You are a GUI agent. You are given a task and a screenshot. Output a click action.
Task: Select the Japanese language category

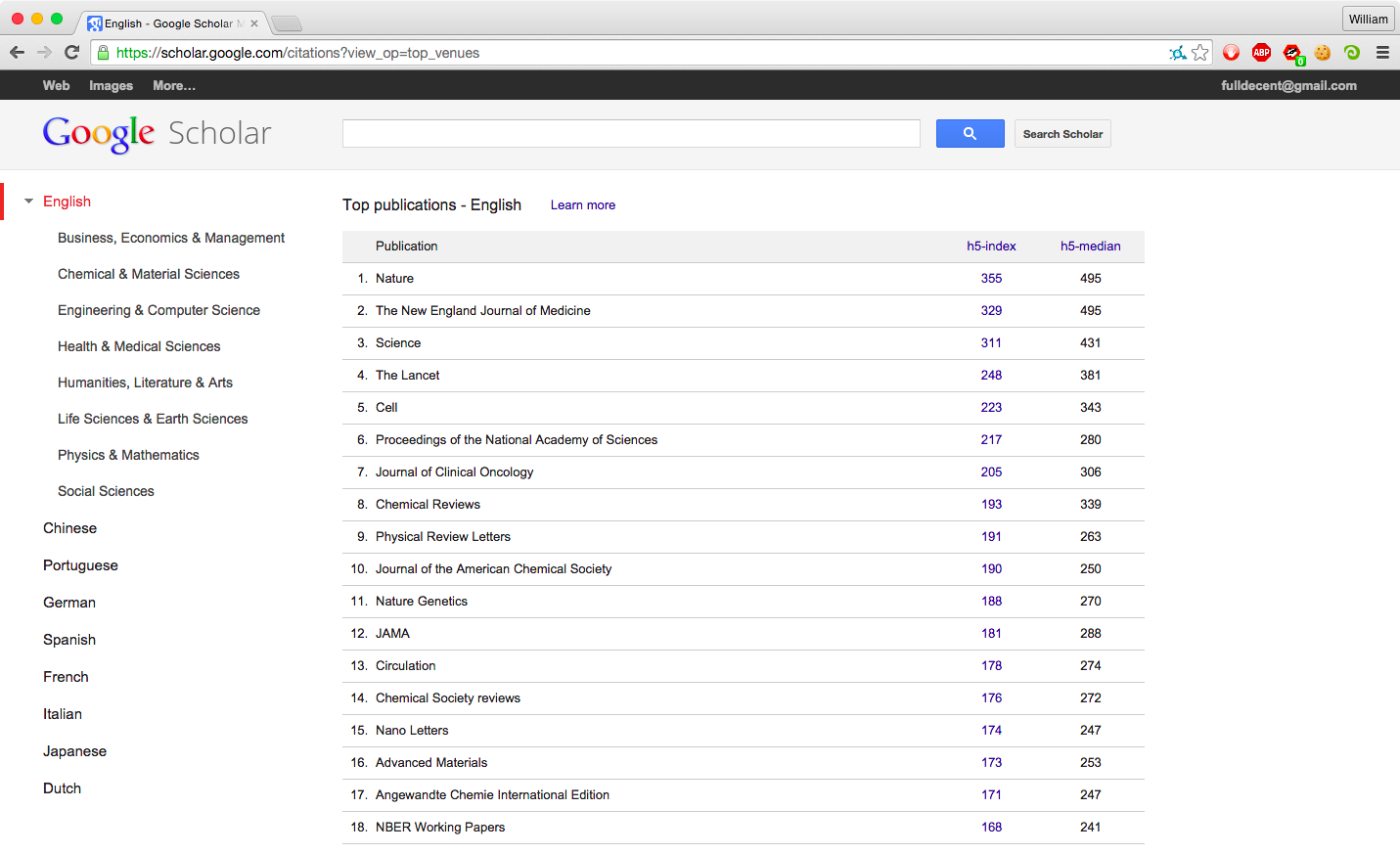(74, 751)
